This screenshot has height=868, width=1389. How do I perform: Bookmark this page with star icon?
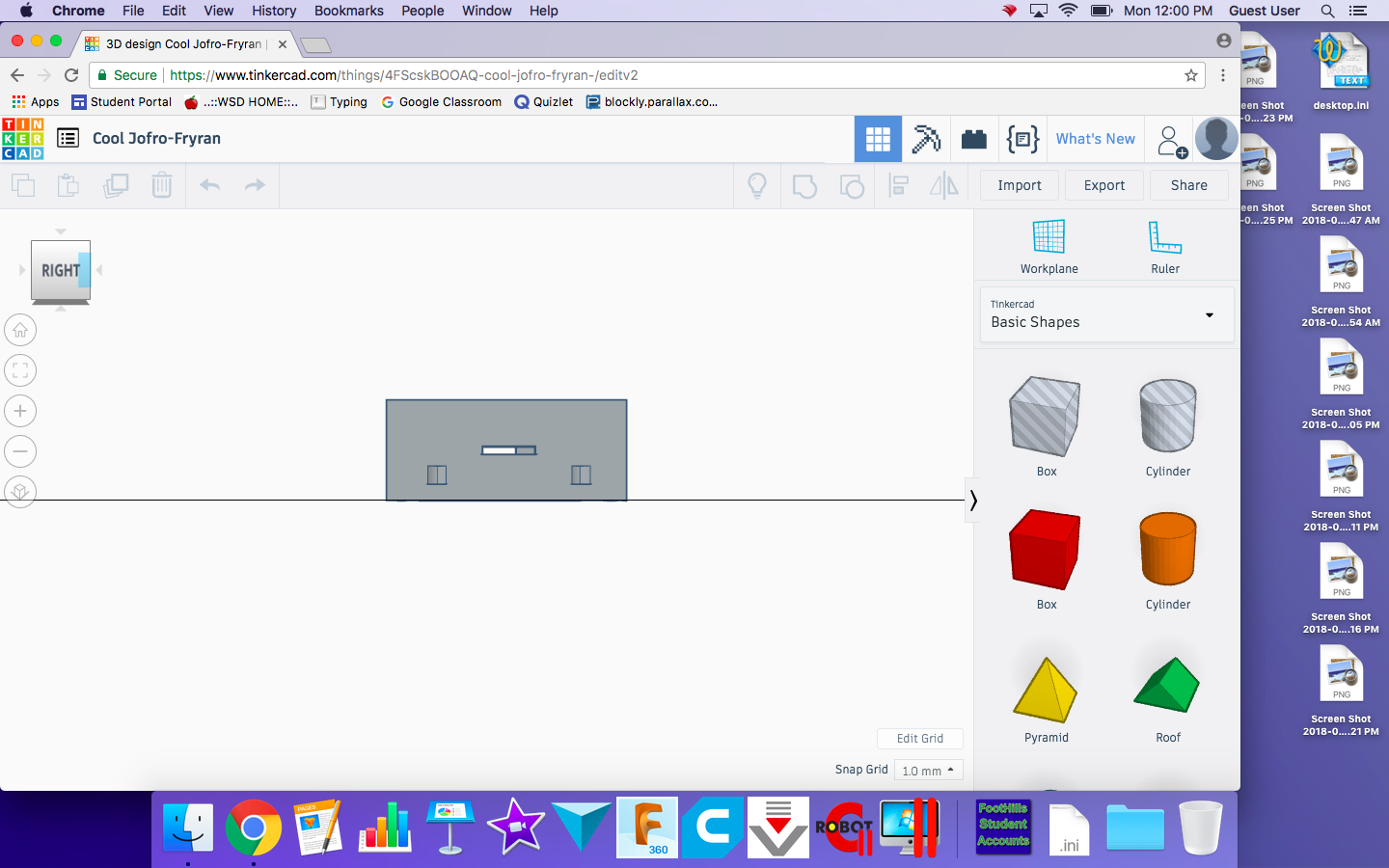(x=1191, y=75)
